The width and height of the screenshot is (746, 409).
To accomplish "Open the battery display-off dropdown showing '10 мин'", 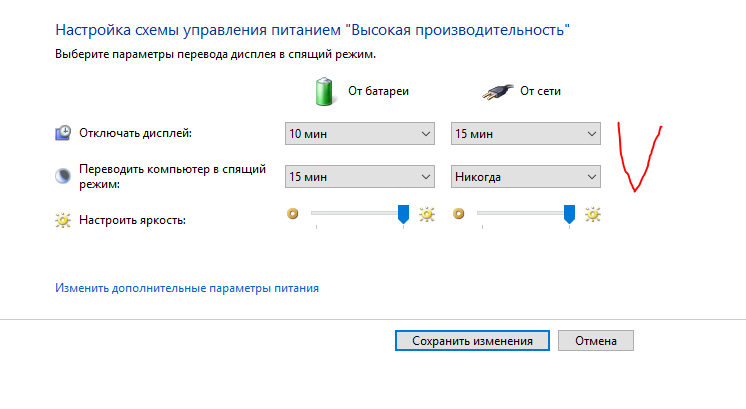I will [359, 133].
